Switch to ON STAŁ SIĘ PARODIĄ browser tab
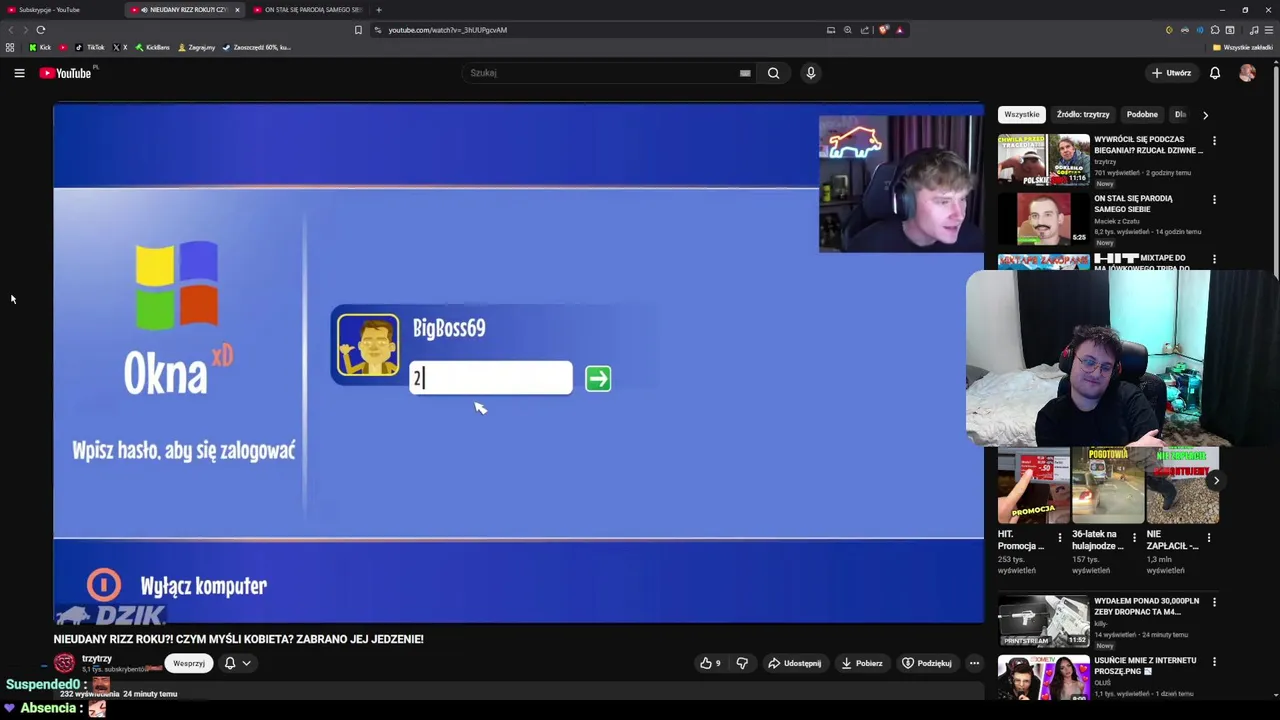Viewport: 1280px width, 720px height. point(308,10)
